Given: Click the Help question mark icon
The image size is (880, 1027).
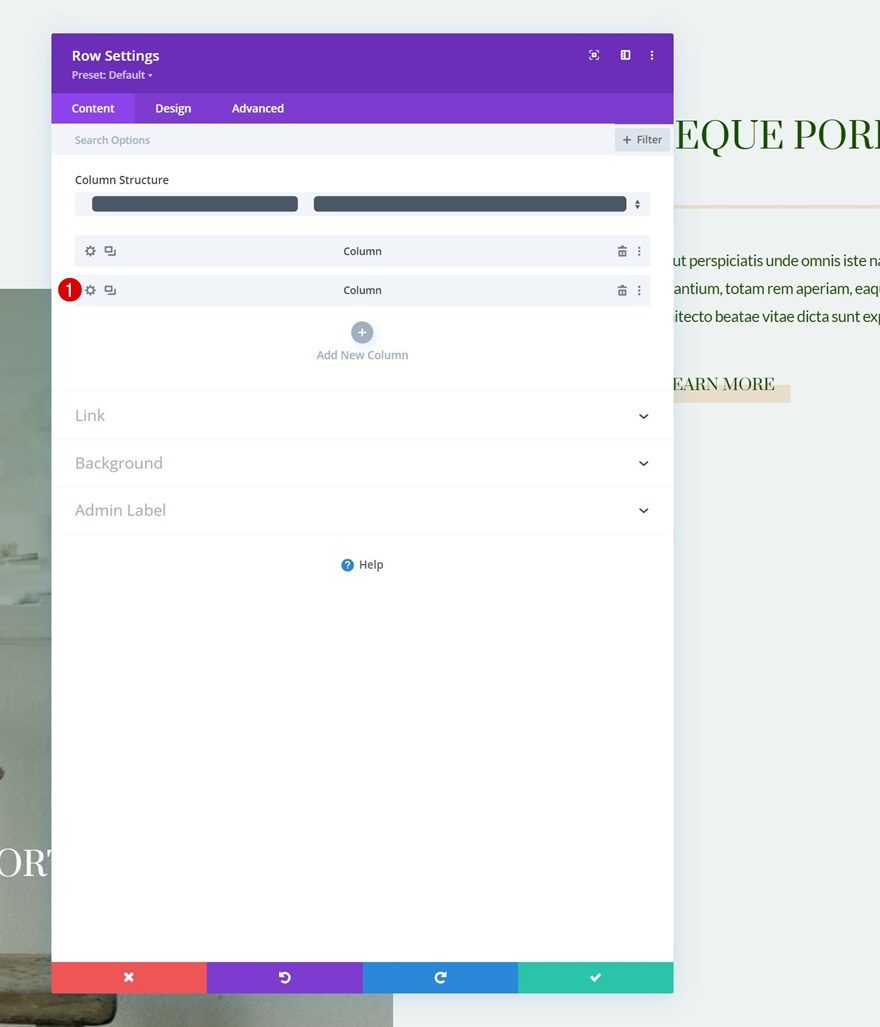Looking at the screenshot, I should coord(347,564).
